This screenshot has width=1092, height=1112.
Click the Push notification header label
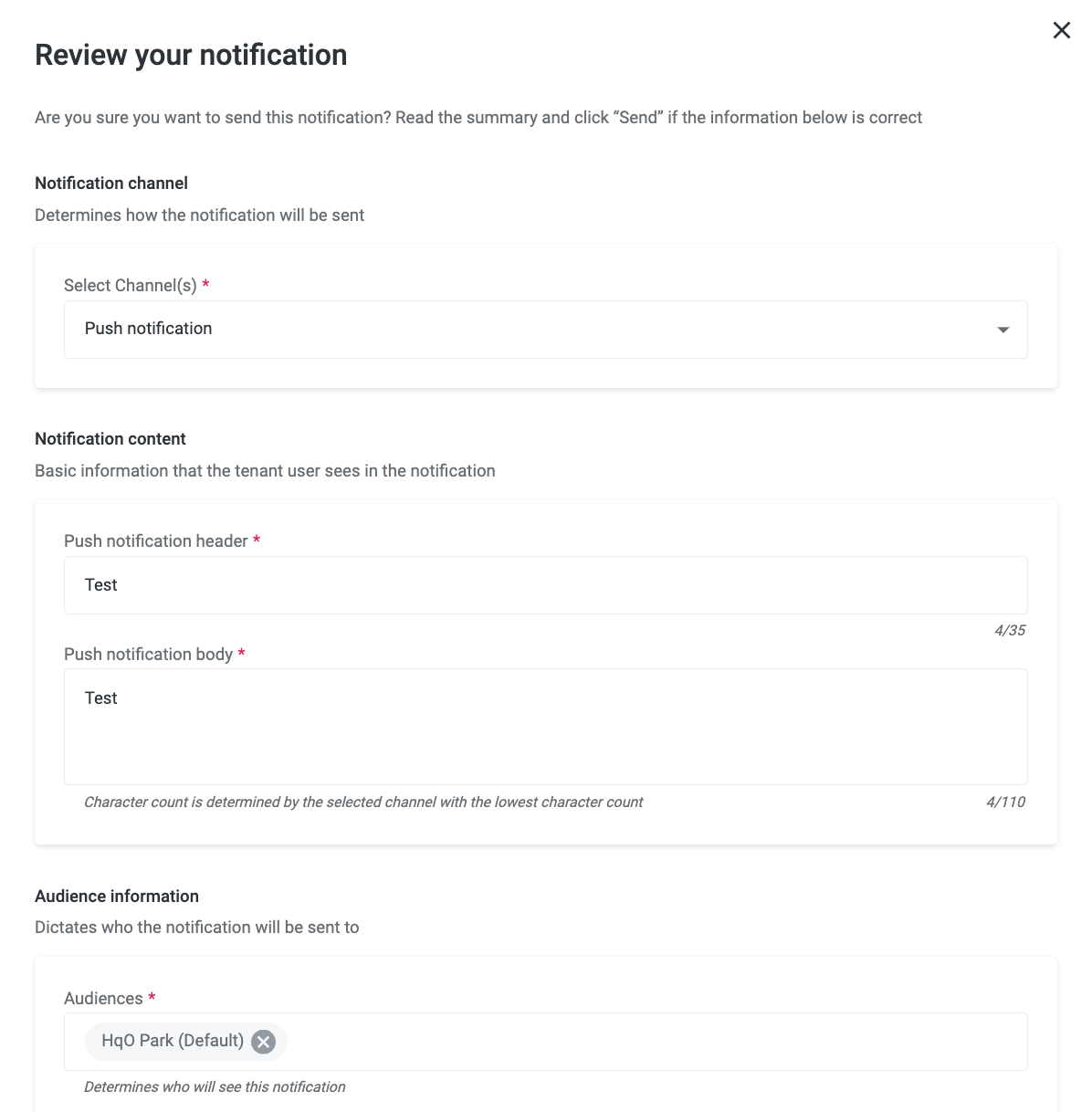point(156,541)
